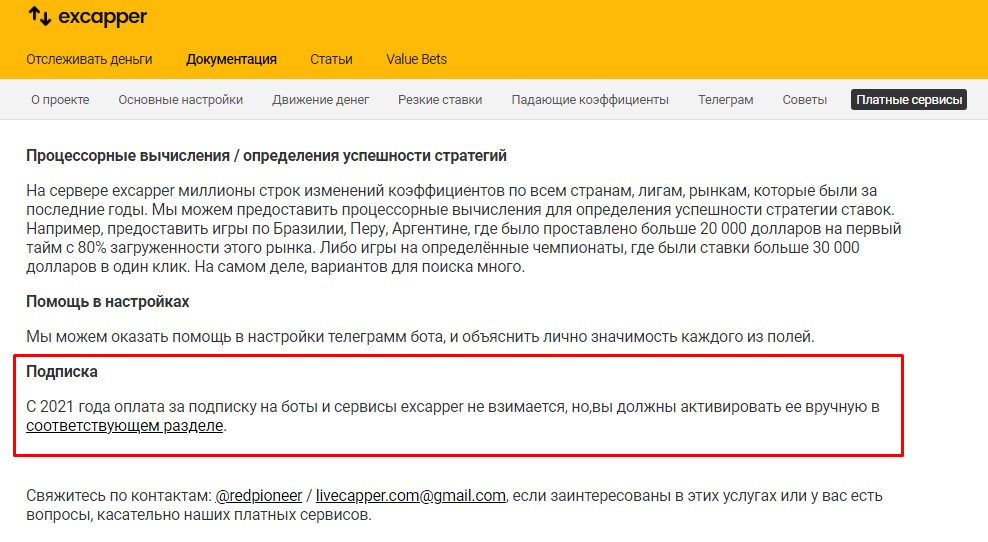This screenshot has width=988, height=542.
Task: Click the excapper brand name text
Action: coord(102,17)
